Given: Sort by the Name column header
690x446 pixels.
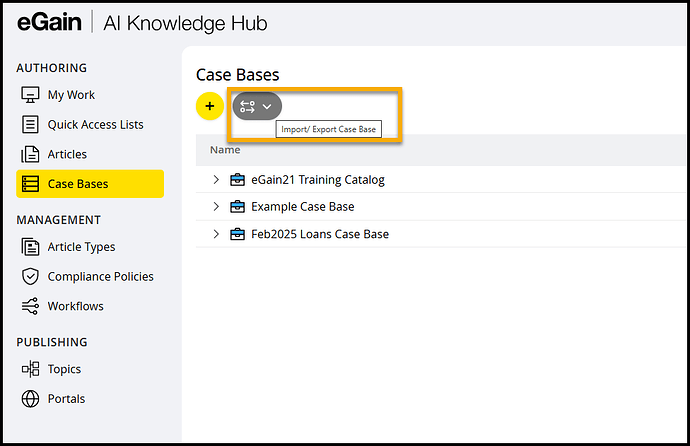Looking at the screenshot, I should (225, 150).
